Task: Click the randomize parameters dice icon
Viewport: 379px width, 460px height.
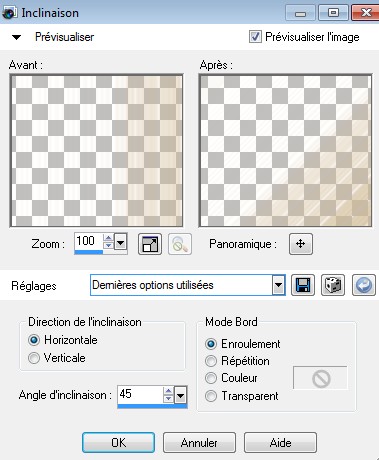Action: click(333, 285)
